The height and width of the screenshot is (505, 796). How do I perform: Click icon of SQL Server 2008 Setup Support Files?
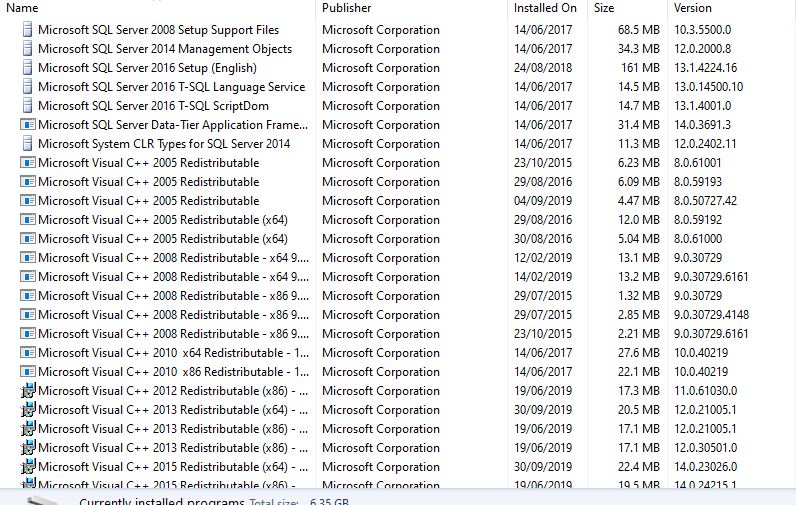[x=28, y=29]
